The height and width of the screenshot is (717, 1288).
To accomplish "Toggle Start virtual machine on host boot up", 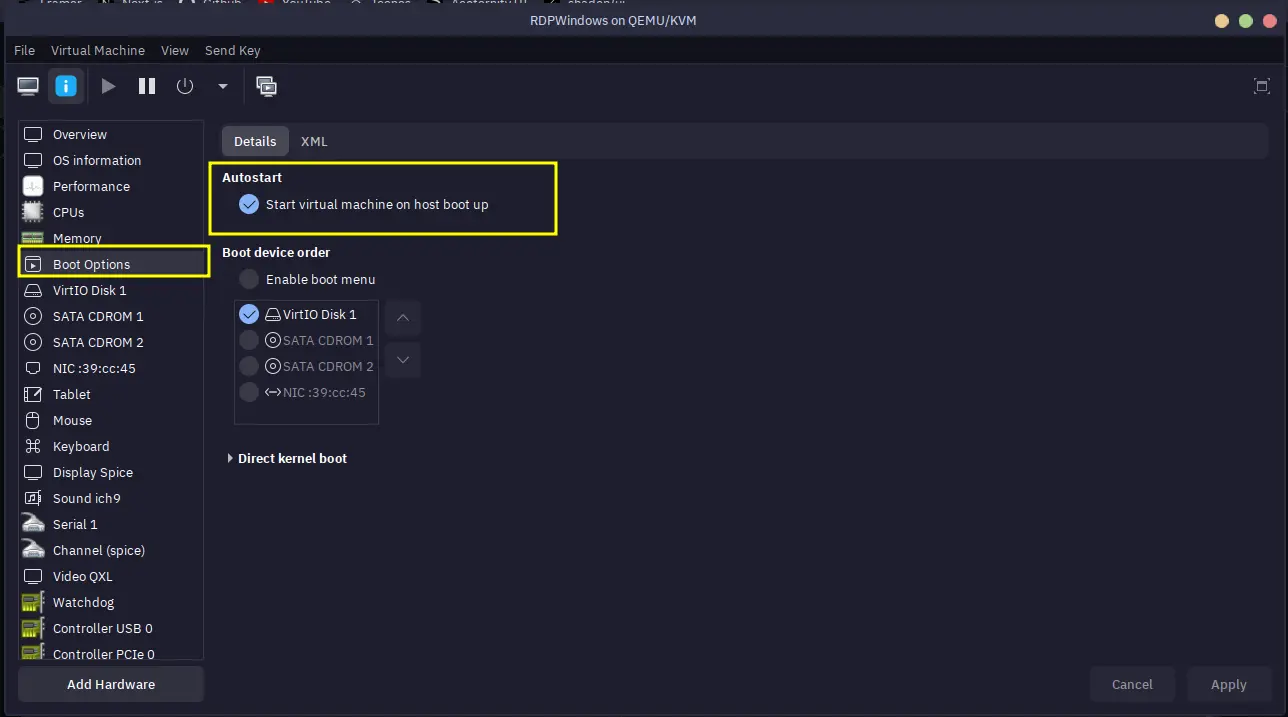I will 249,204.
